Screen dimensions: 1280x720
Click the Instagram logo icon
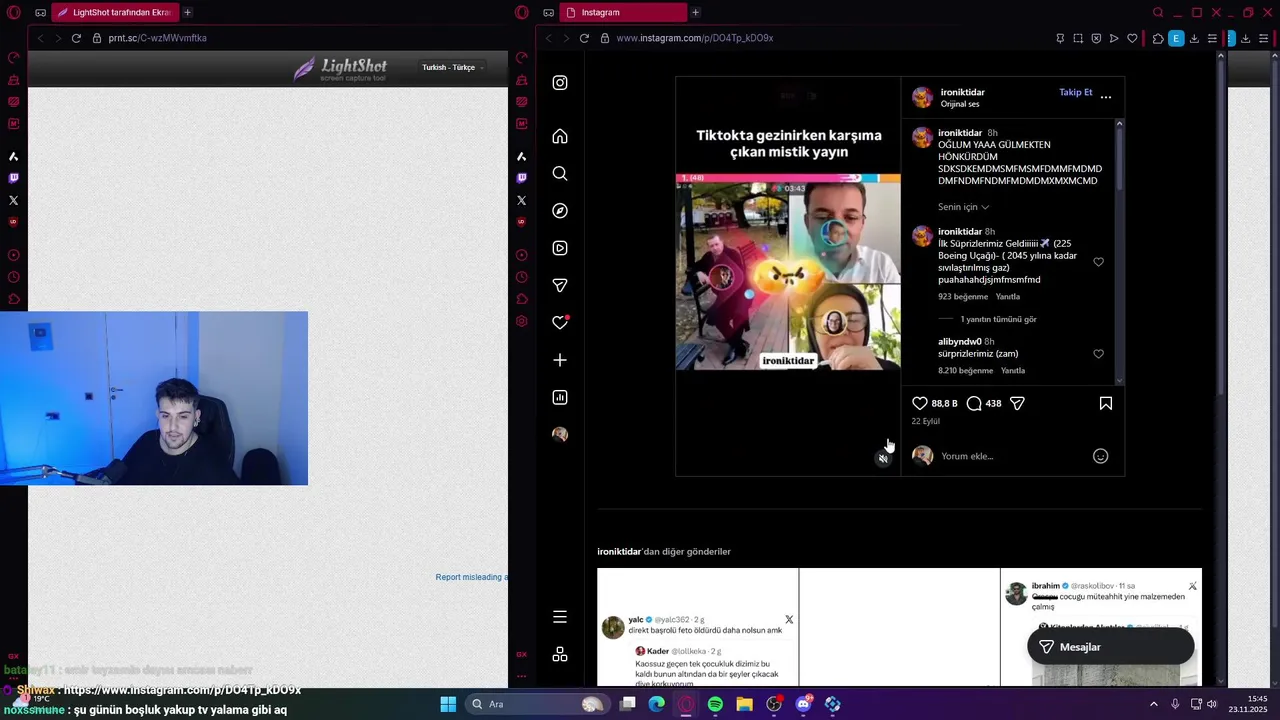point(560,83)
